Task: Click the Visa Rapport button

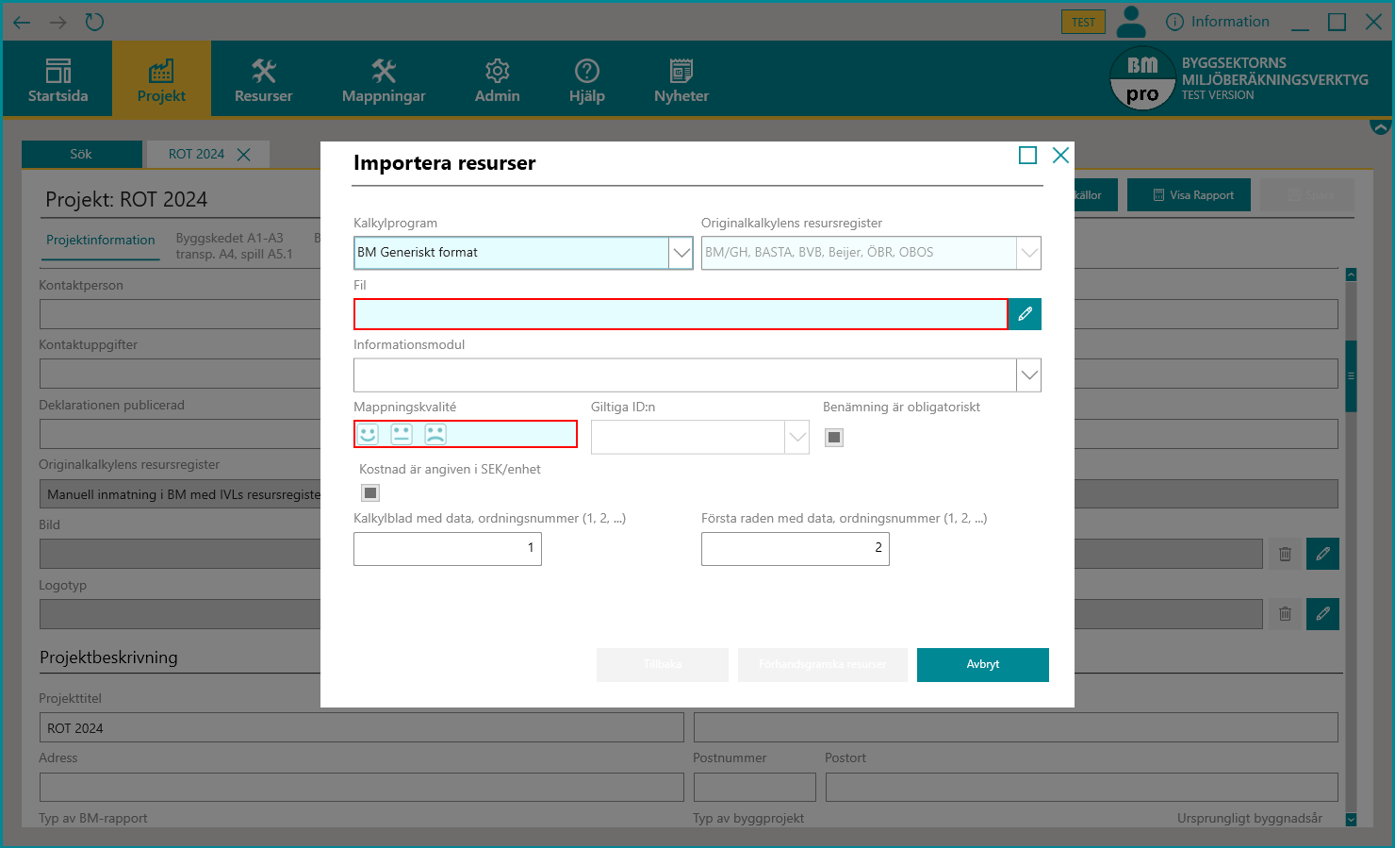Action: [1192, 195]
